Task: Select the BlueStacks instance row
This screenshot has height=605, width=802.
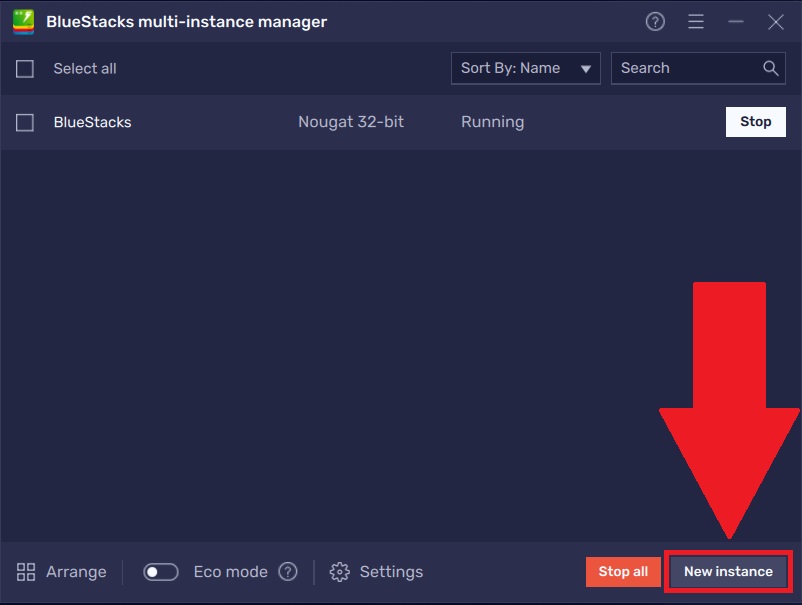Action: click(x=92, y=122)
